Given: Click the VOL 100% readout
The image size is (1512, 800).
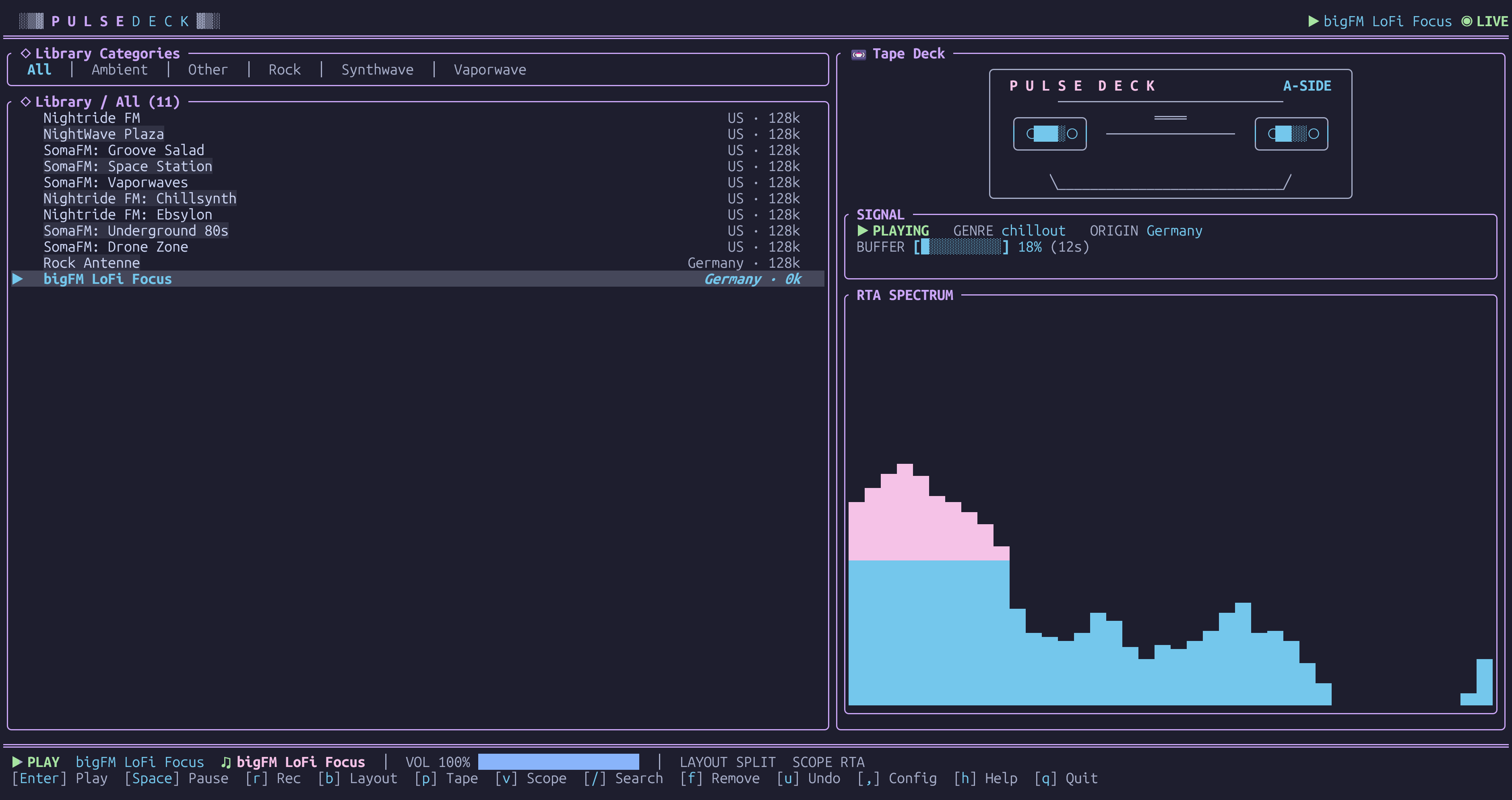Looking at the screenshot, I should click(x=438, y=762).
